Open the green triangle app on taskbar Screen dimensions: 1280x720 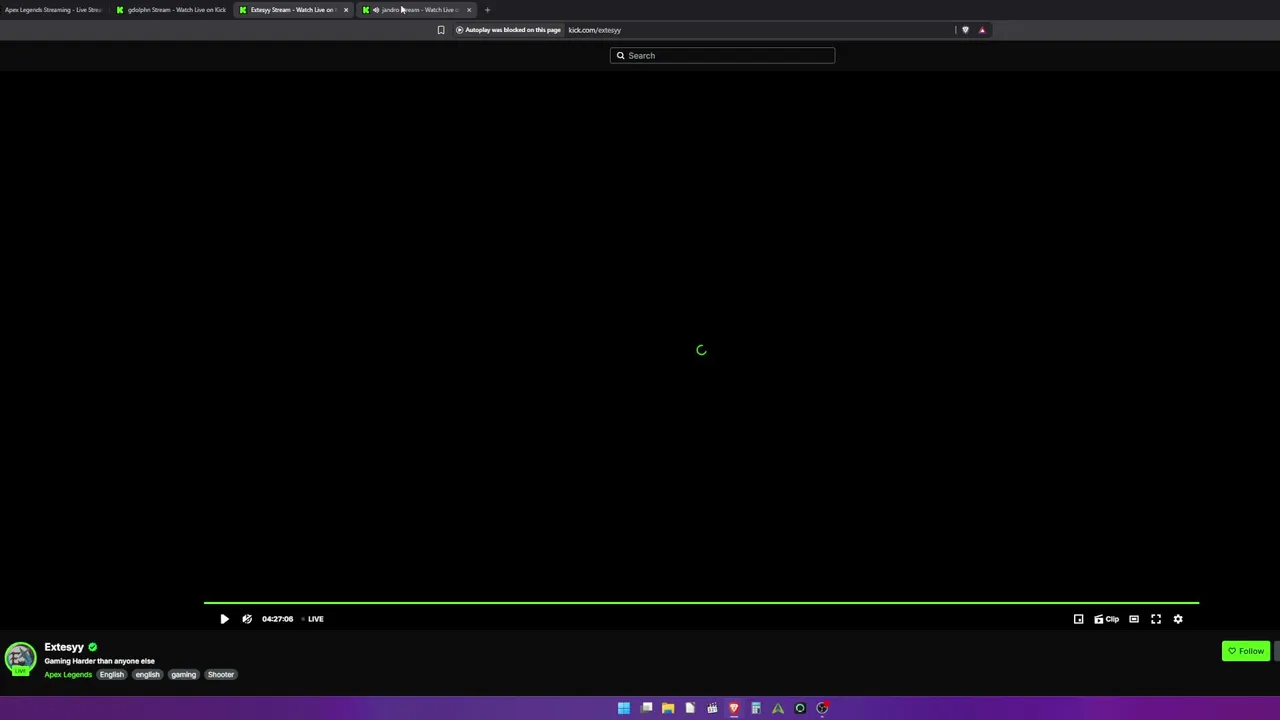778,708
